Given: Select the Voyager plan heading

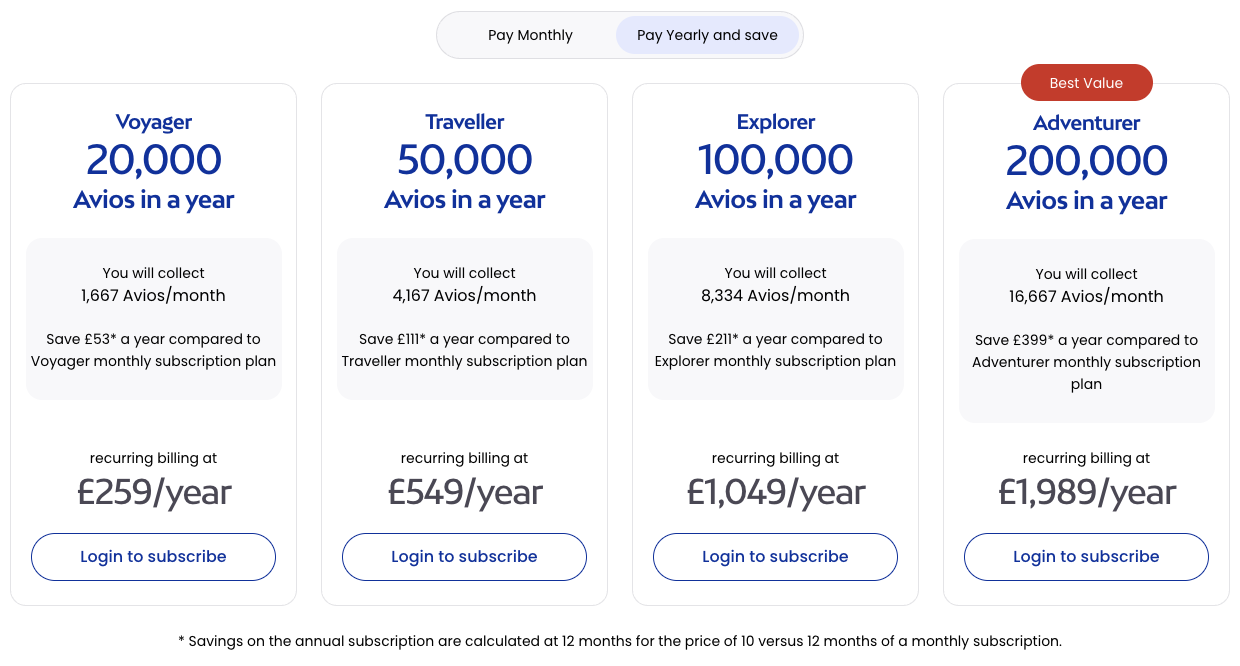Looking at the screenshot, I should [153, 122].
